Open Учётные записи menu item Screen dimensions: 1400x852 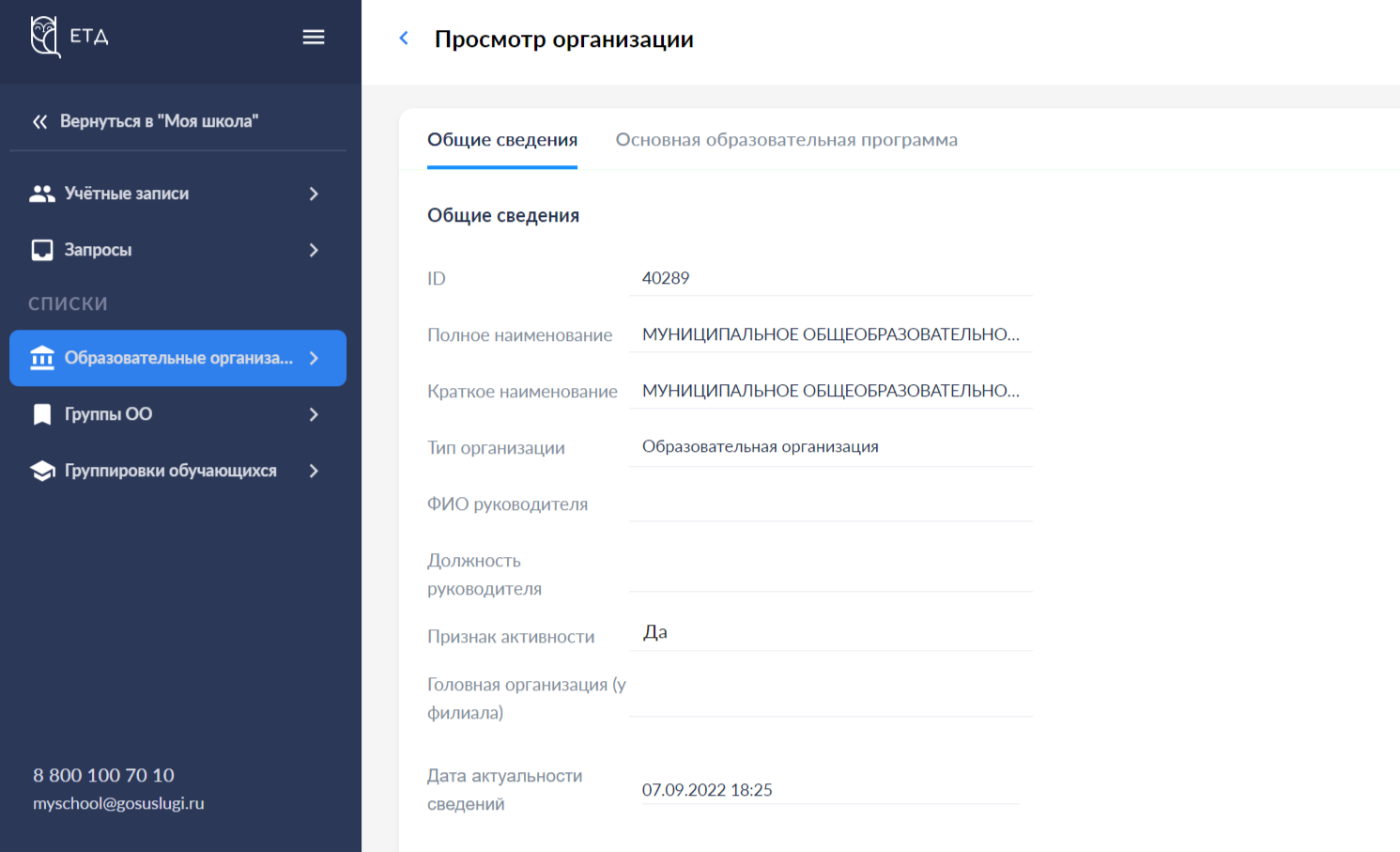(x=177, y=194)
